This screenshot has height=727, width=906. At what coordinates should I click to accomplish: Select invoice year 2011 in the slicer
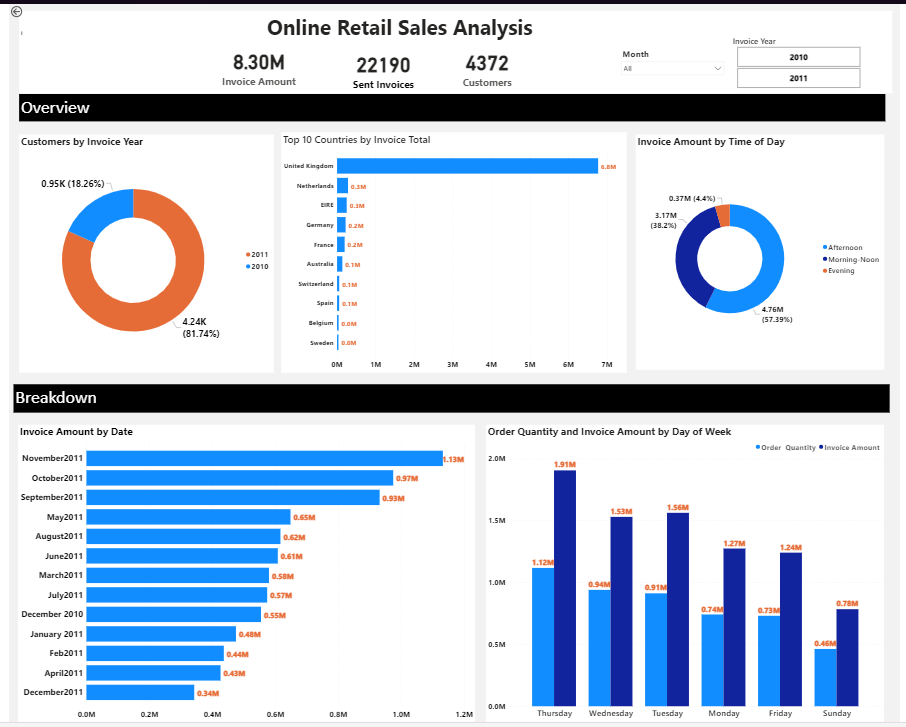(797, 77)
